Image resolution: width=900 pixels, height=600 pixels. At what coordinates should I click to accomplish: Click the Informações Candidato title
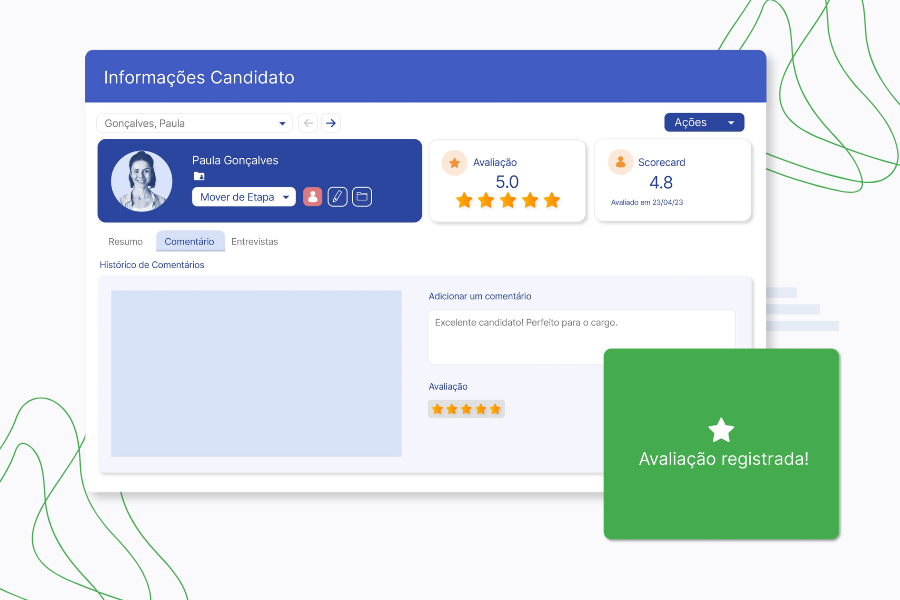199,78
